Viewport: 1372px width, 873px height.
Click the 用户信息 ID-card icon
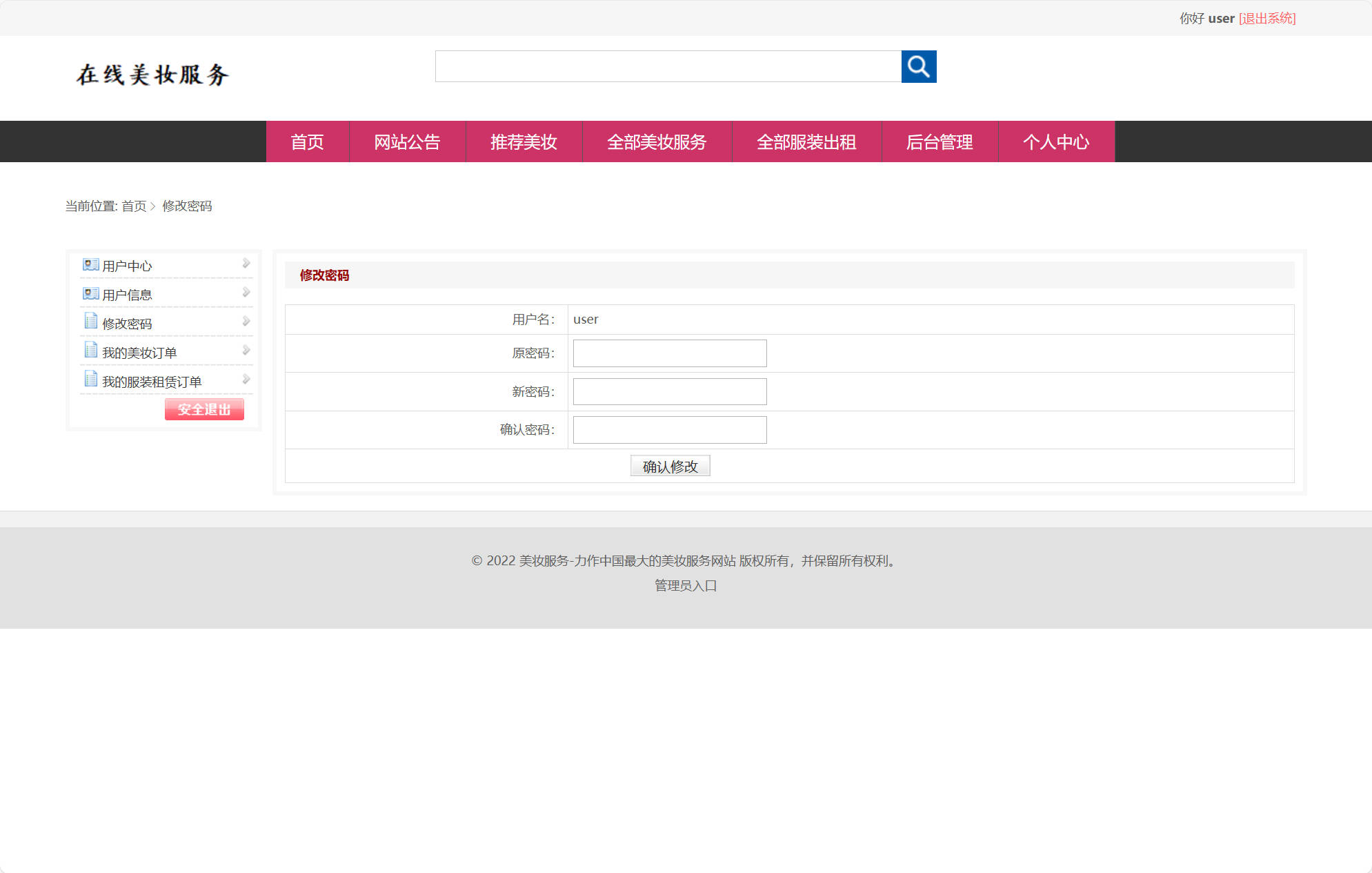click(90, 293)
